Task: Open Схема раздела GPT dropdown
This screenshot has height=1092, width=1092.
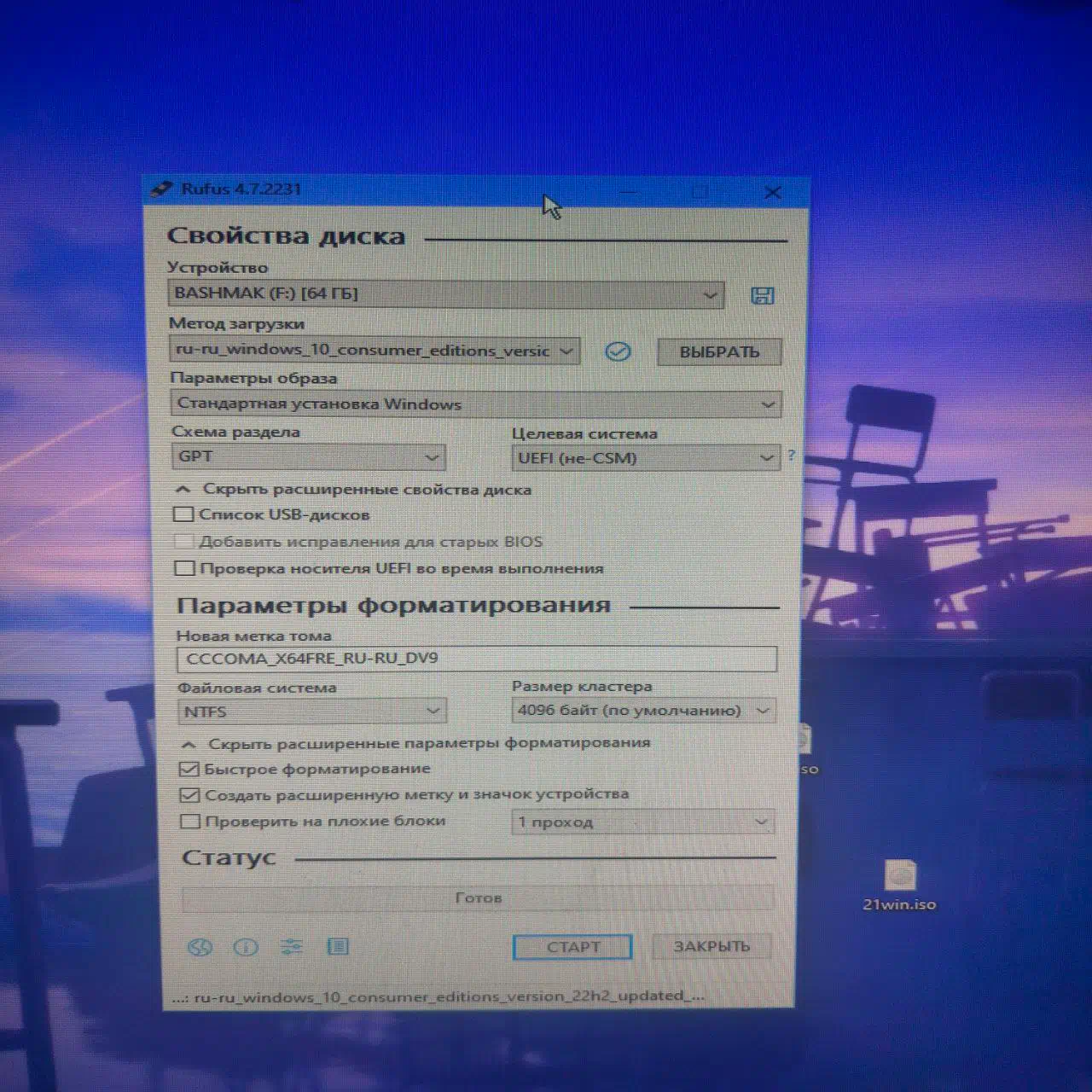Action: [x=308, y=456]
